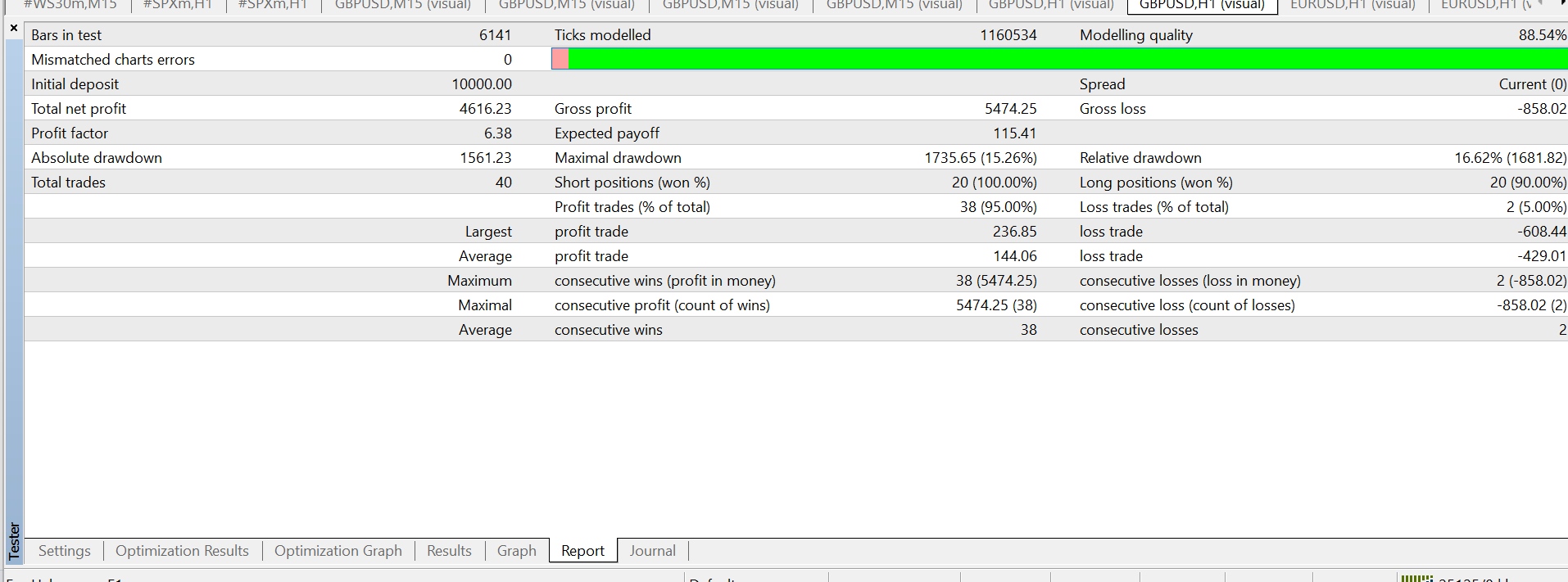The height and width of the screenshot is (582, 1568).
Task: Select the 'Expected payoff' label
Action: [607, 133]
